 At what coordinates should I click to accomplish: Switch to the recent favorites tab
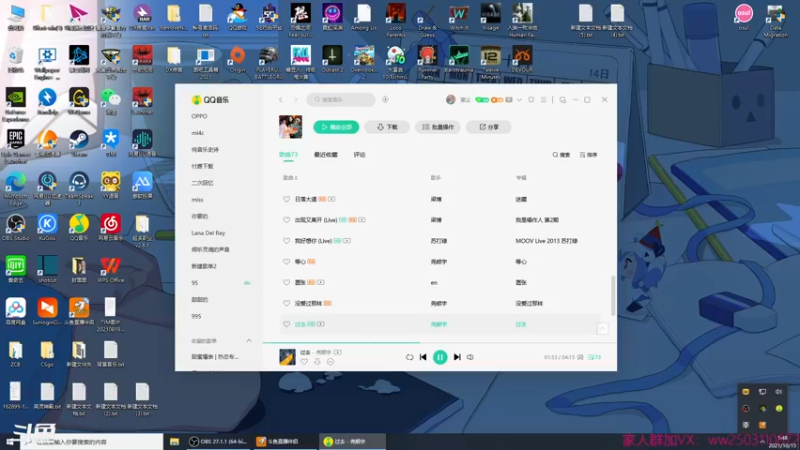[326, 155]
